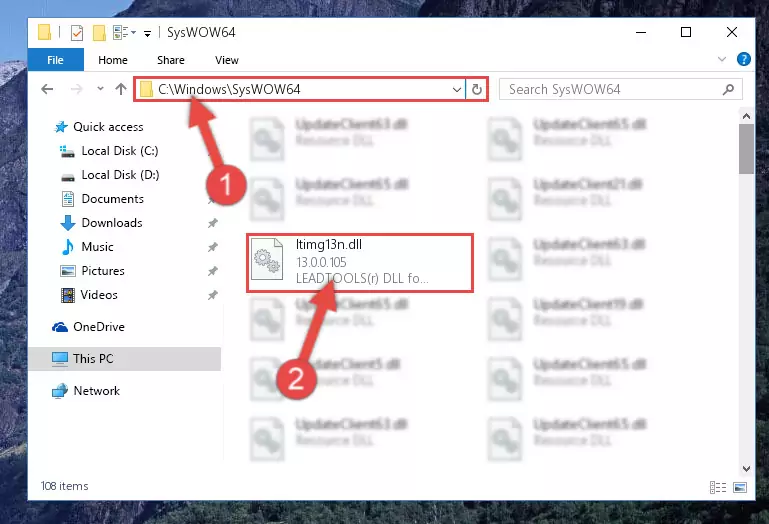Click the Properties checkmark icon in title bar
This screenshot has width=769, height=524.
tap(77, 33)
